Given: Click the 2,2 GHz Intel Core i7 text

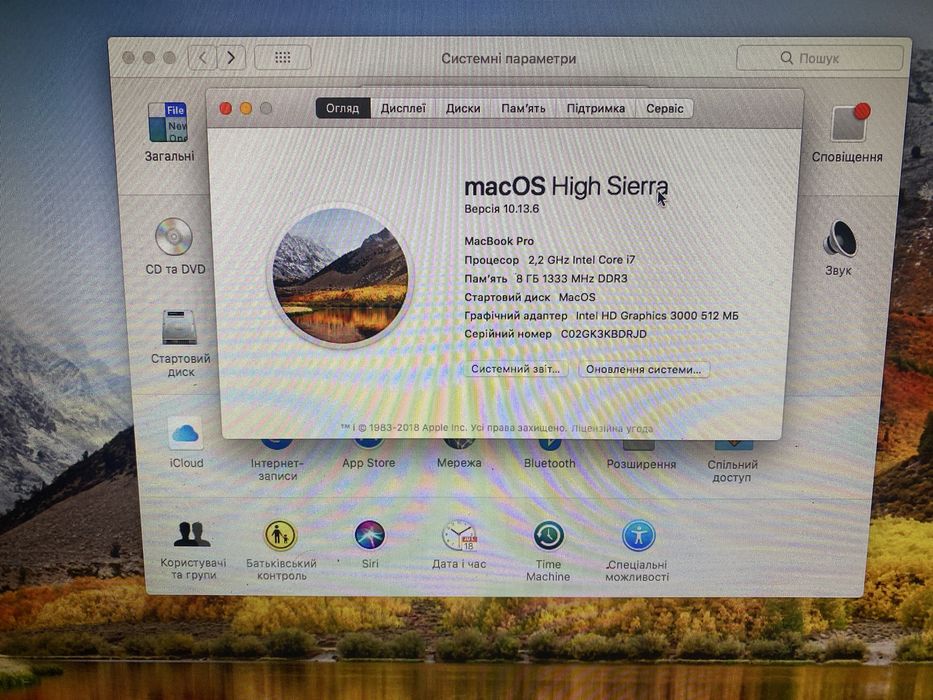Looking at the screenshot, I should [x=581, y=260].
